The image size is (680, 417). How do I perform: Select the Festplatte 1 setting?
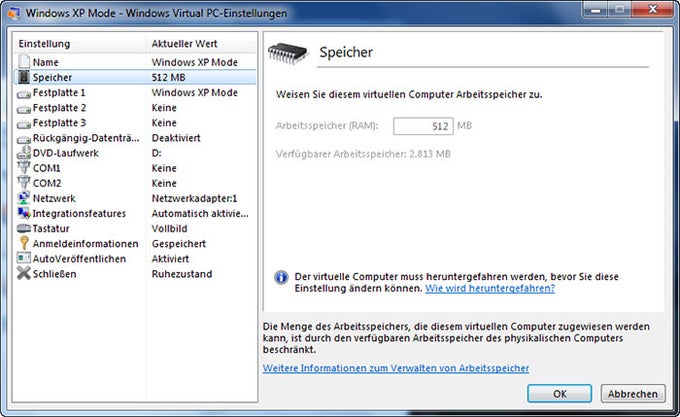coord(135,92)
